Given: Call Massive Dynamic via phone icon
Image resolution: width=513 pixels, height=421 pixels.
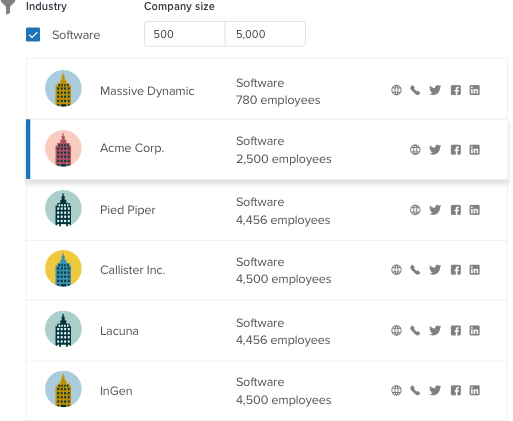Looking at the screenshot, I should point(415,90).
